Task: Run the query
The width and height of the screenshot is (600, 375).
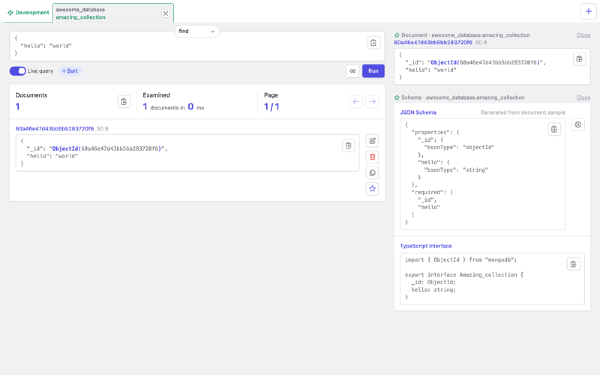Action: [x=373, y=71]
